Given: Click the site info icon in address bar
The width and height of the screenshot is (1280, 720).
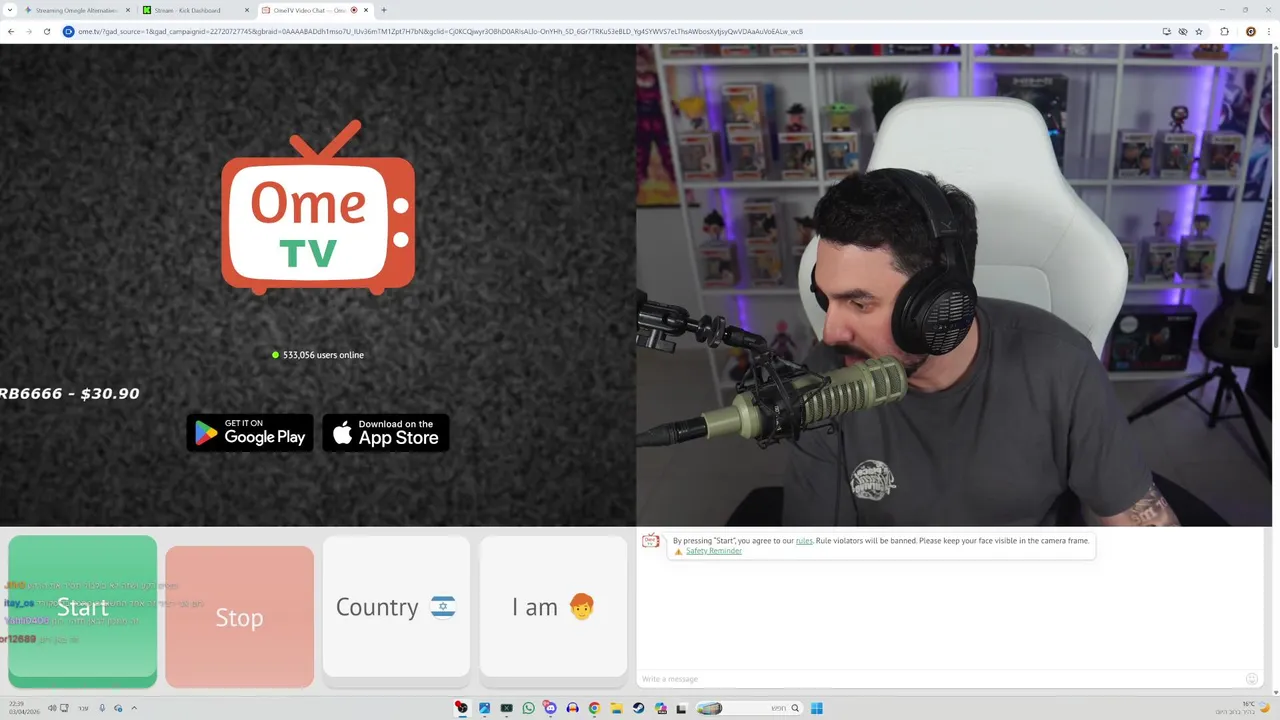Looking at the screenshot, I should (69, 31).
